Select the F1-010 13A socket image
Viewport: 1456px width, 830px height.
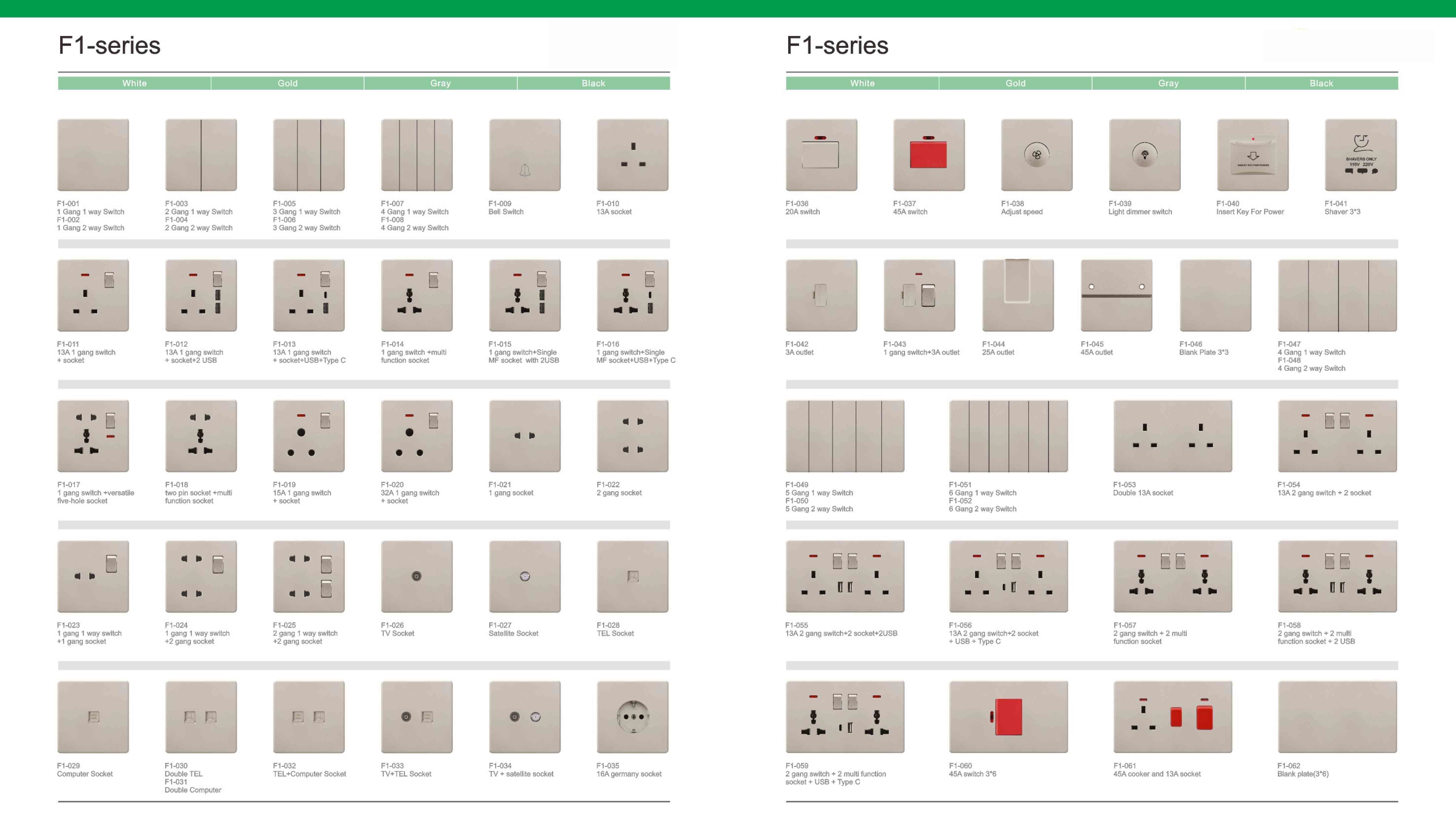coord(632,155)
